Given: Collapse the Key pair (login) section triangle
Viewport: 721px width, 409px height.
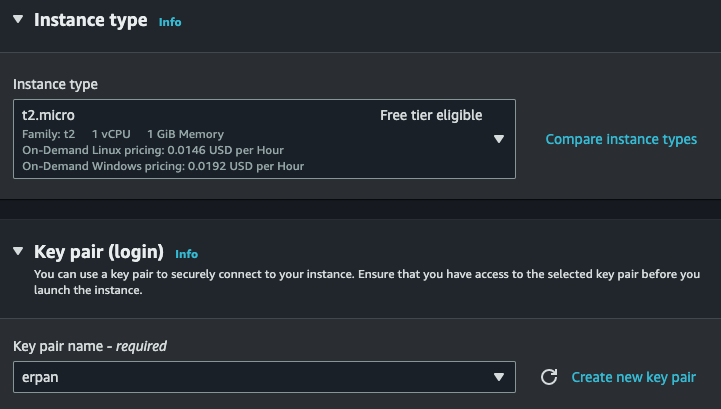Looking at the screenshot, I should click(x=17, y=252).
